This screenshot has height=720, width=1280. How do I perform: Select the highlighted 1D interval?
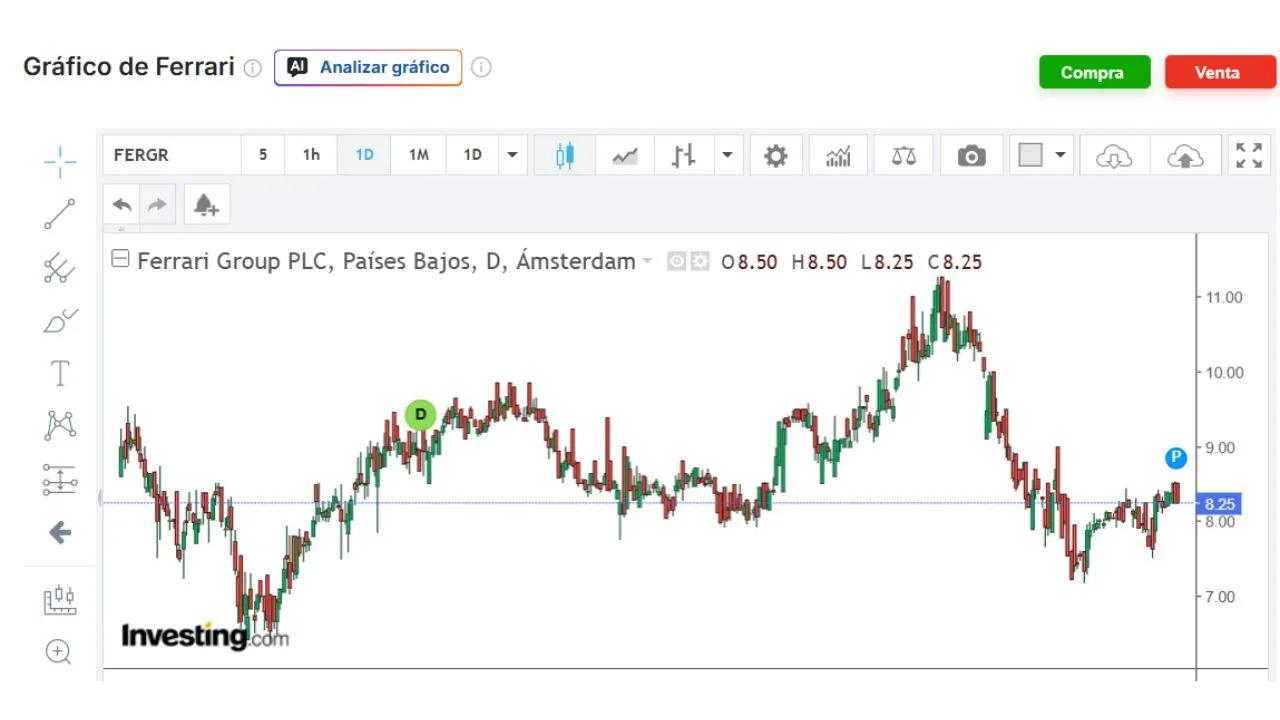click(x=365, y=155)
